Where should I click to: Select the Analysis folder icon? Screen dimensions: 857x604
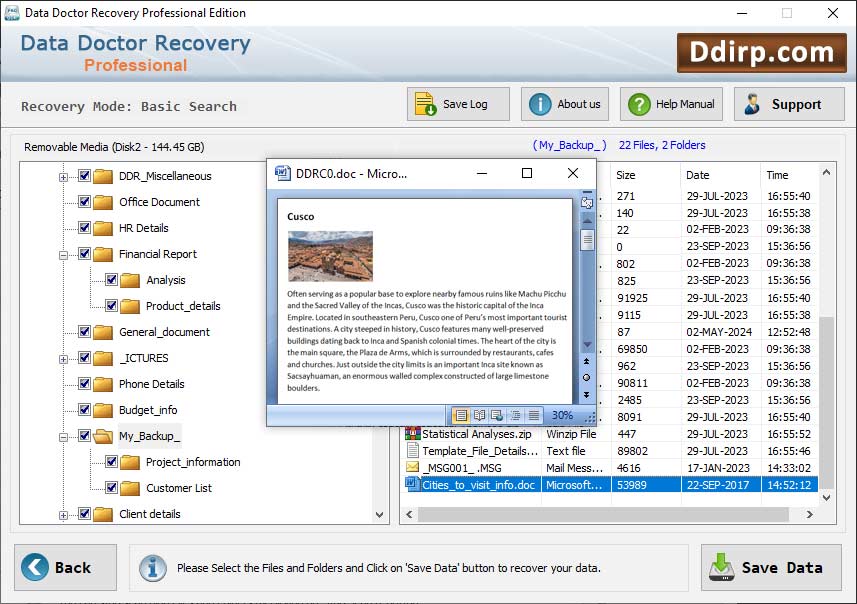(130, 280)
